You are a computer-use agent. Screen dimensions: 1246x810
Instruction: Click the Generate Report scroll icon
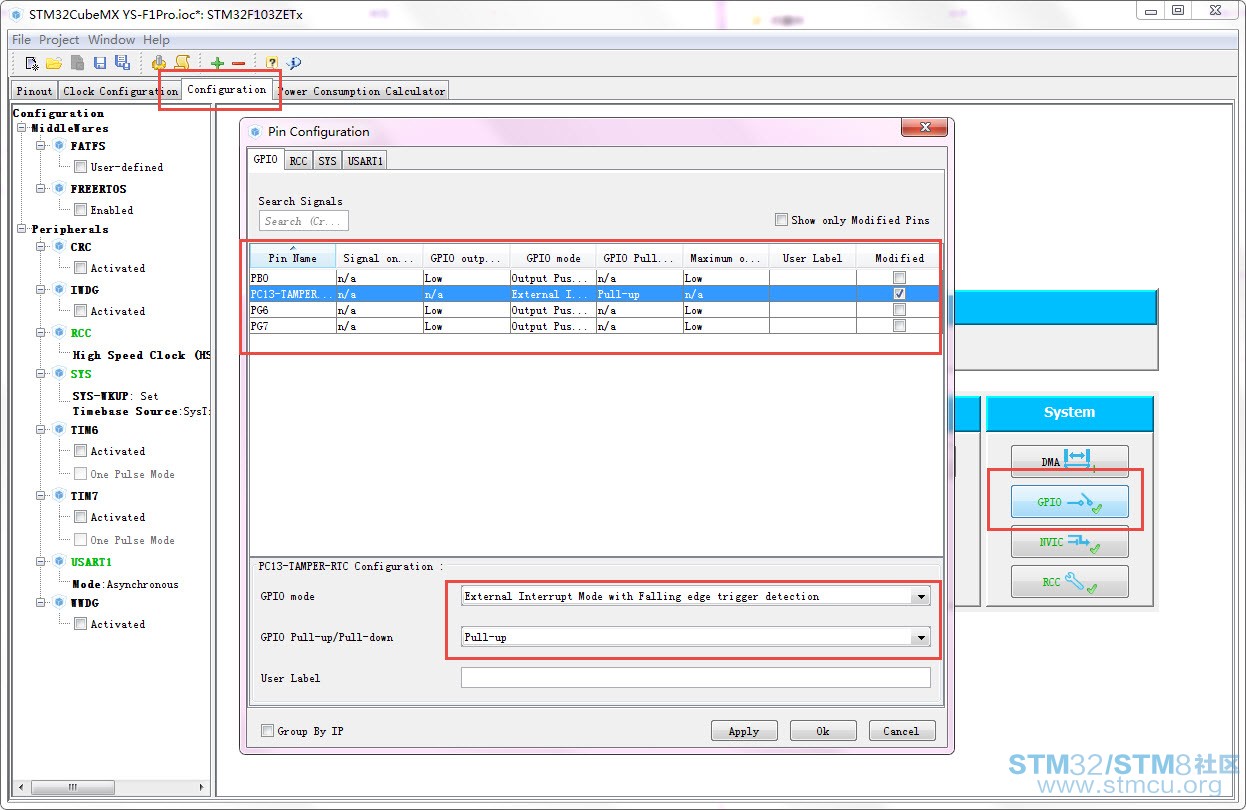tap(182, 63)
